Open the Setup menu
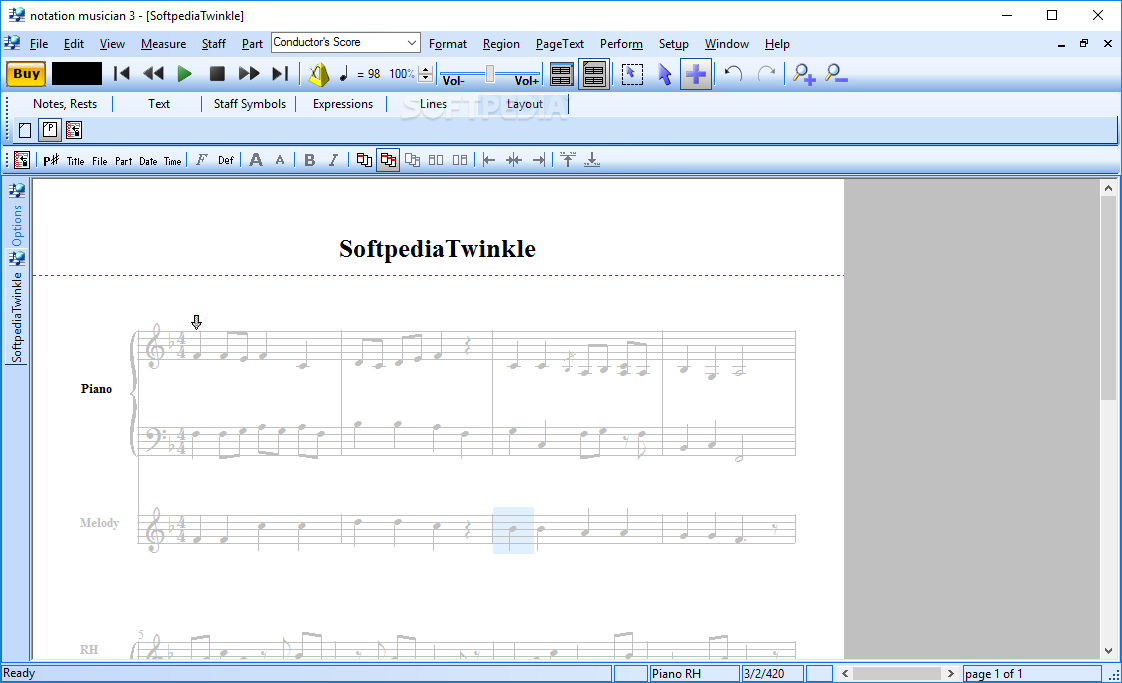 coord(673,44)
